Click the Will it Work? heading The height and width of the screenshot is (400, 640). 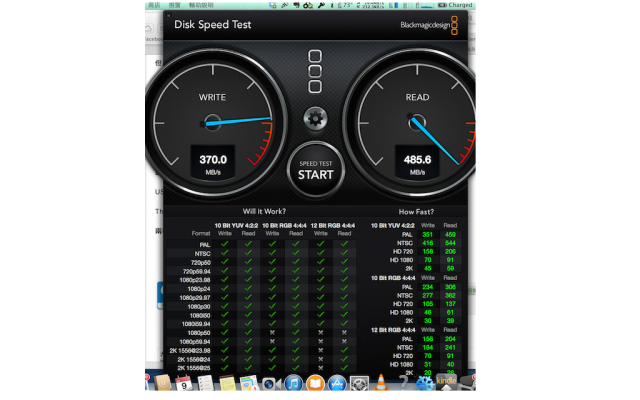tap(264, 211)
